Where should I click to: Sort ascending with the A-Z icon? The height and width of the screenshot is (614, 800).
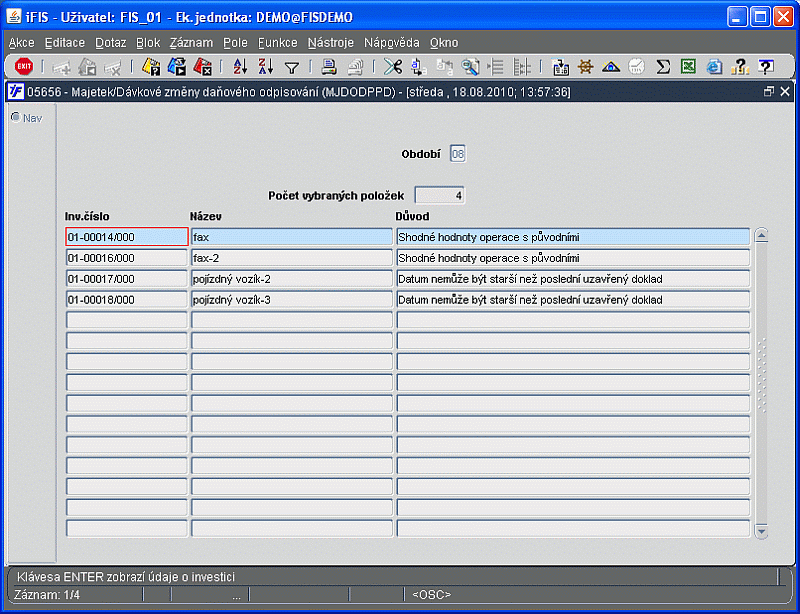240,66
